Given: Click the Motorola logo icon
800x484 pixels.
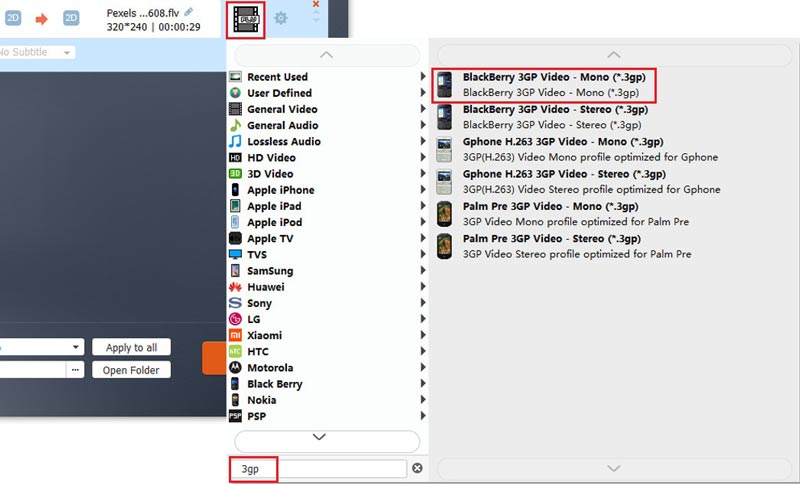Looking at the screenshot, I should pos(235,367).
